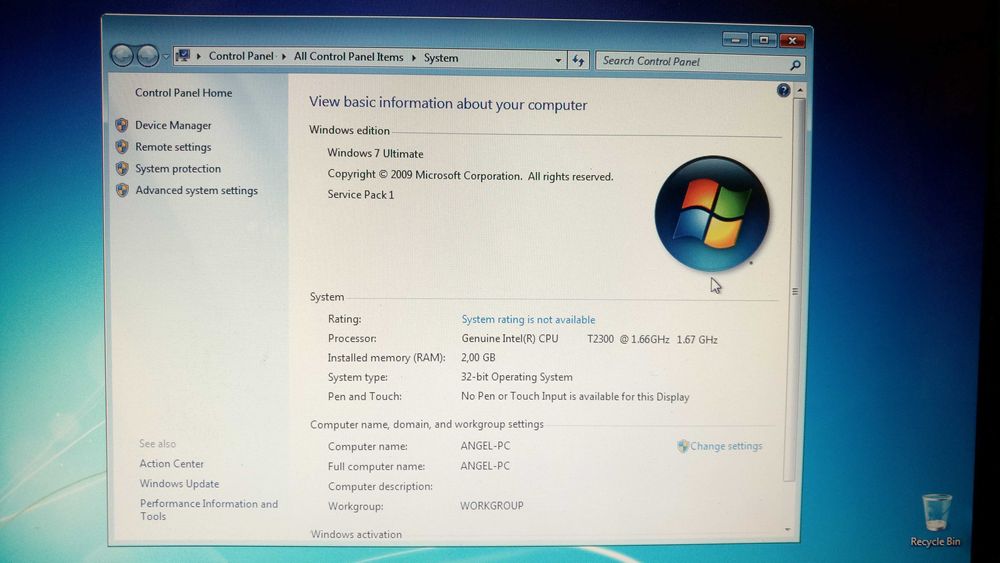
Task: Select All Control Panel Items breadcrumb
Action: 348,57
